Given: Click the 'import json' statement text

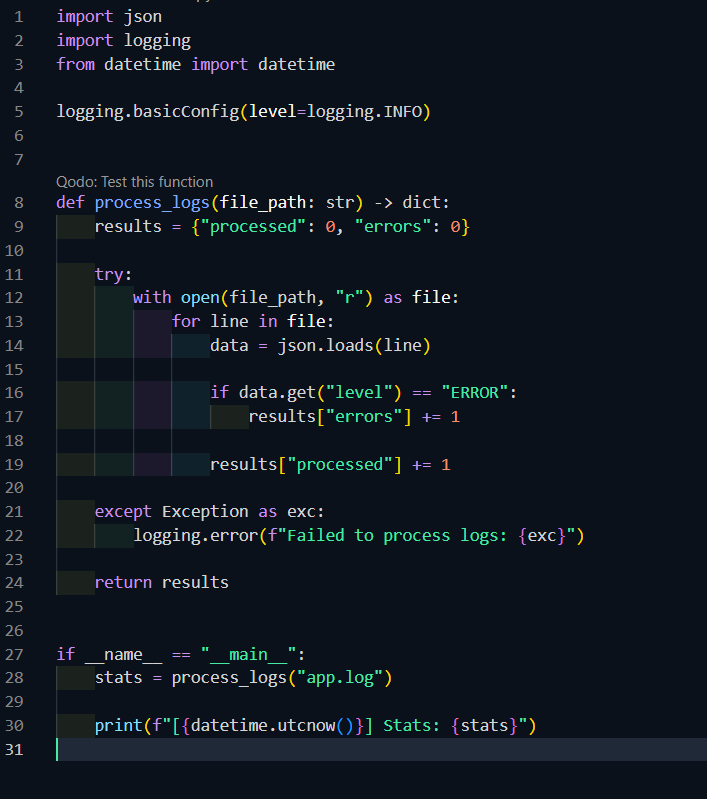Looking at the screenshot, I should coord(109,17).
